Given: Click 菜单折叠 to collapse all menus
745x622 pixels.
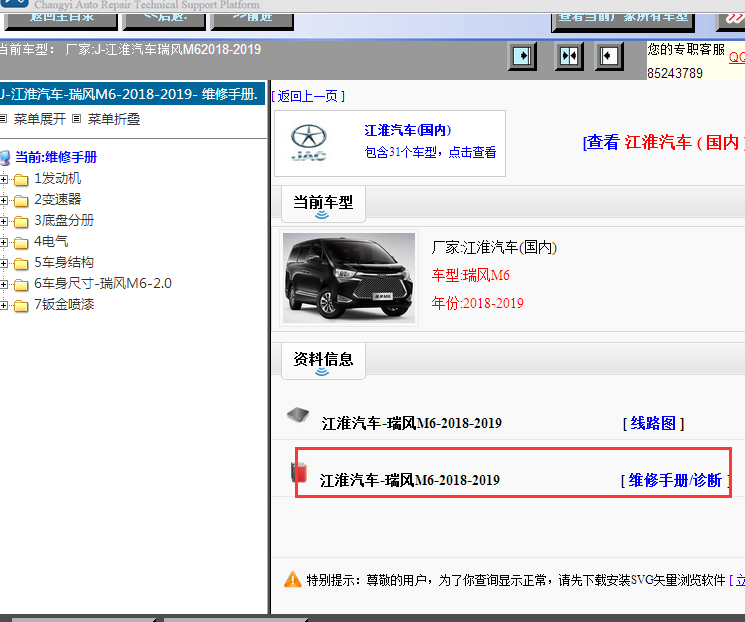Looking at the screenshot, I should pos(114,119).
